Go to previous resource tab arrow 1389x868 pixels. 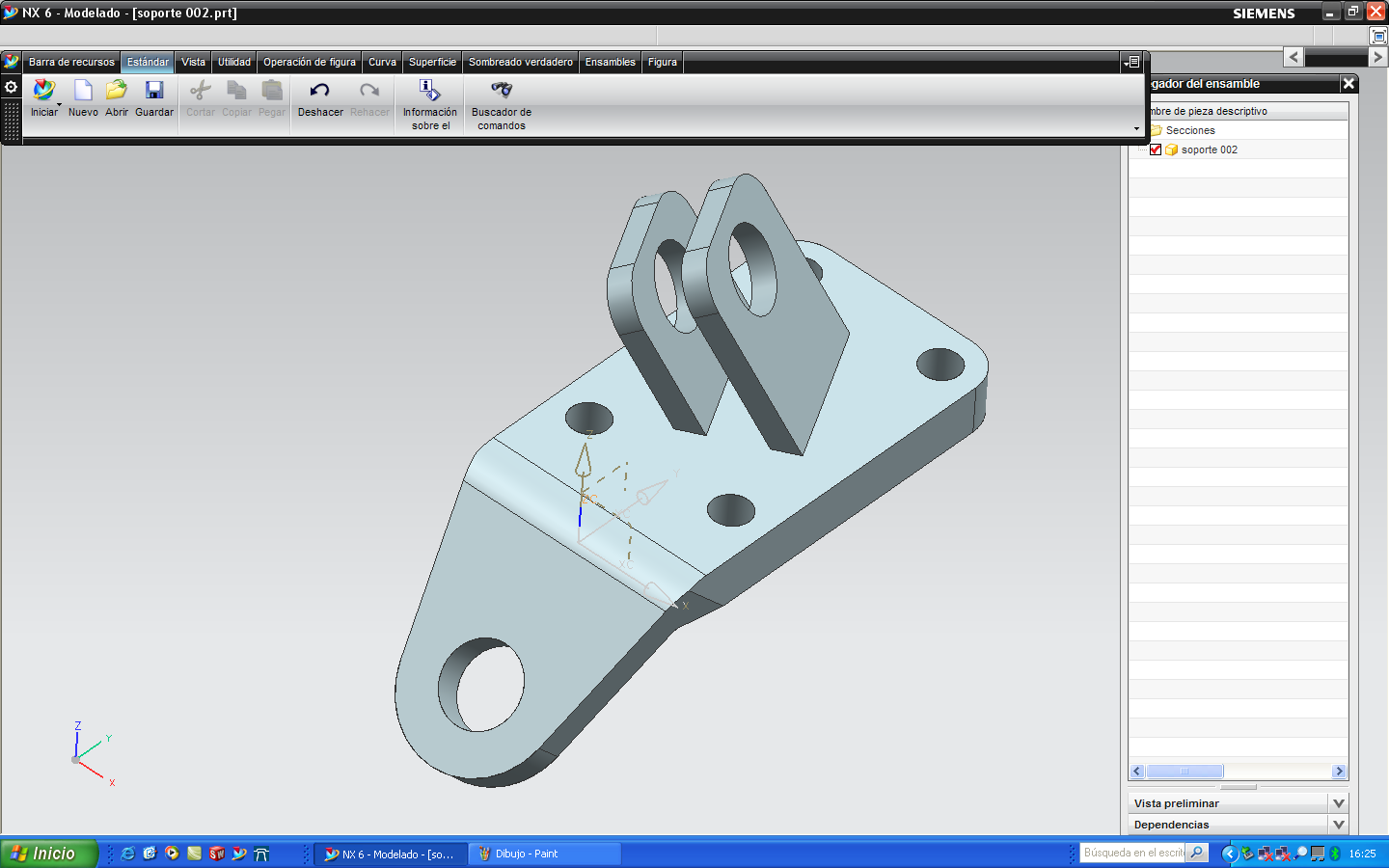(x=1294, y=57)
